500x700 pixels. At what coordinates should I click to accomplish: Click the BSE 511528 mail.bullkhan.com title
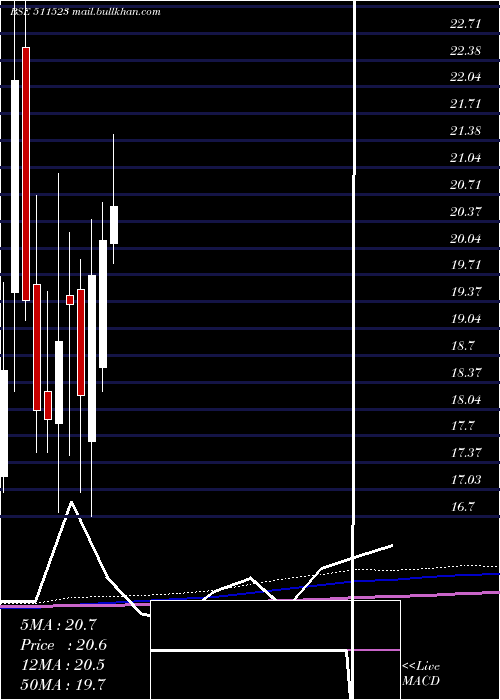(x=85, y=12)
